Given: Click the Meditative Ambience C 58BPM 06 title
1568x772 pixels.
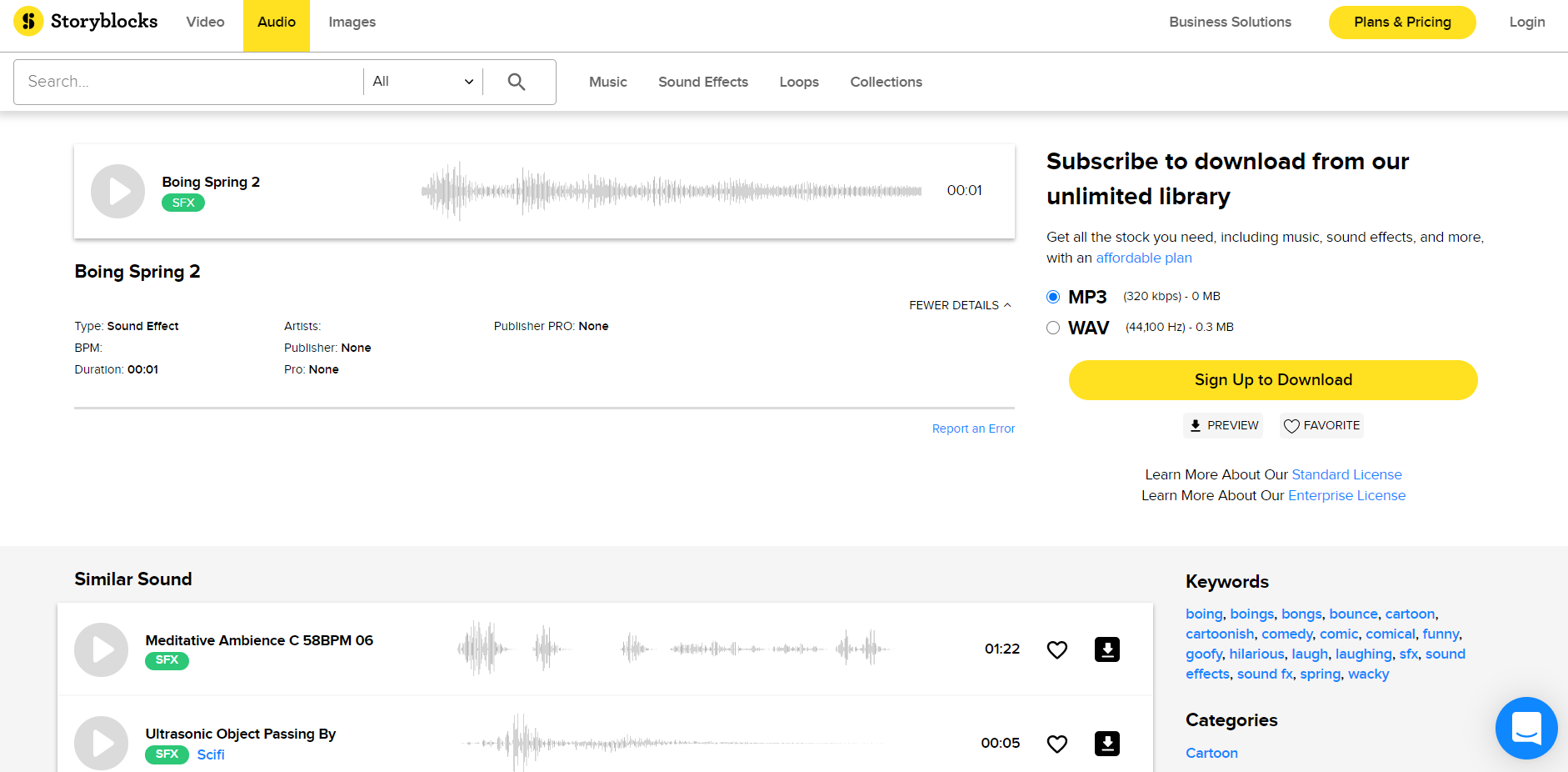Looking at the screenshot, I should (259, 640).
